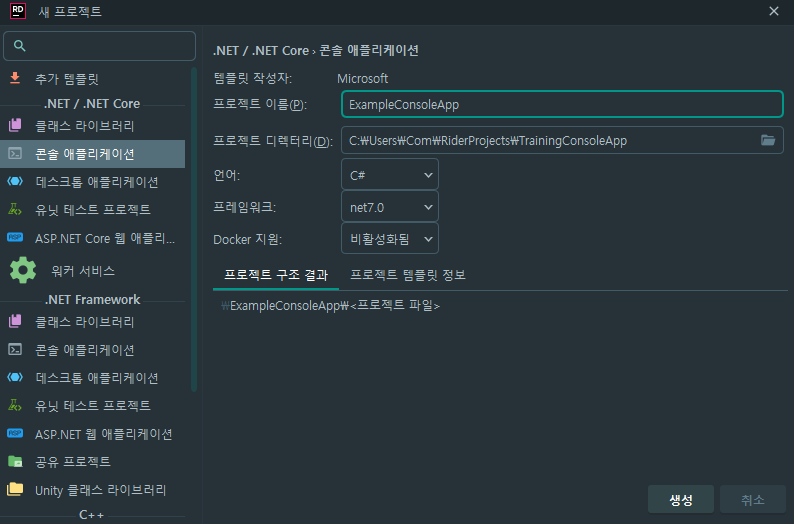Select 공유 프로젝트 template
The height and width of the screenshot is (524, 794).
pos(93,462)
